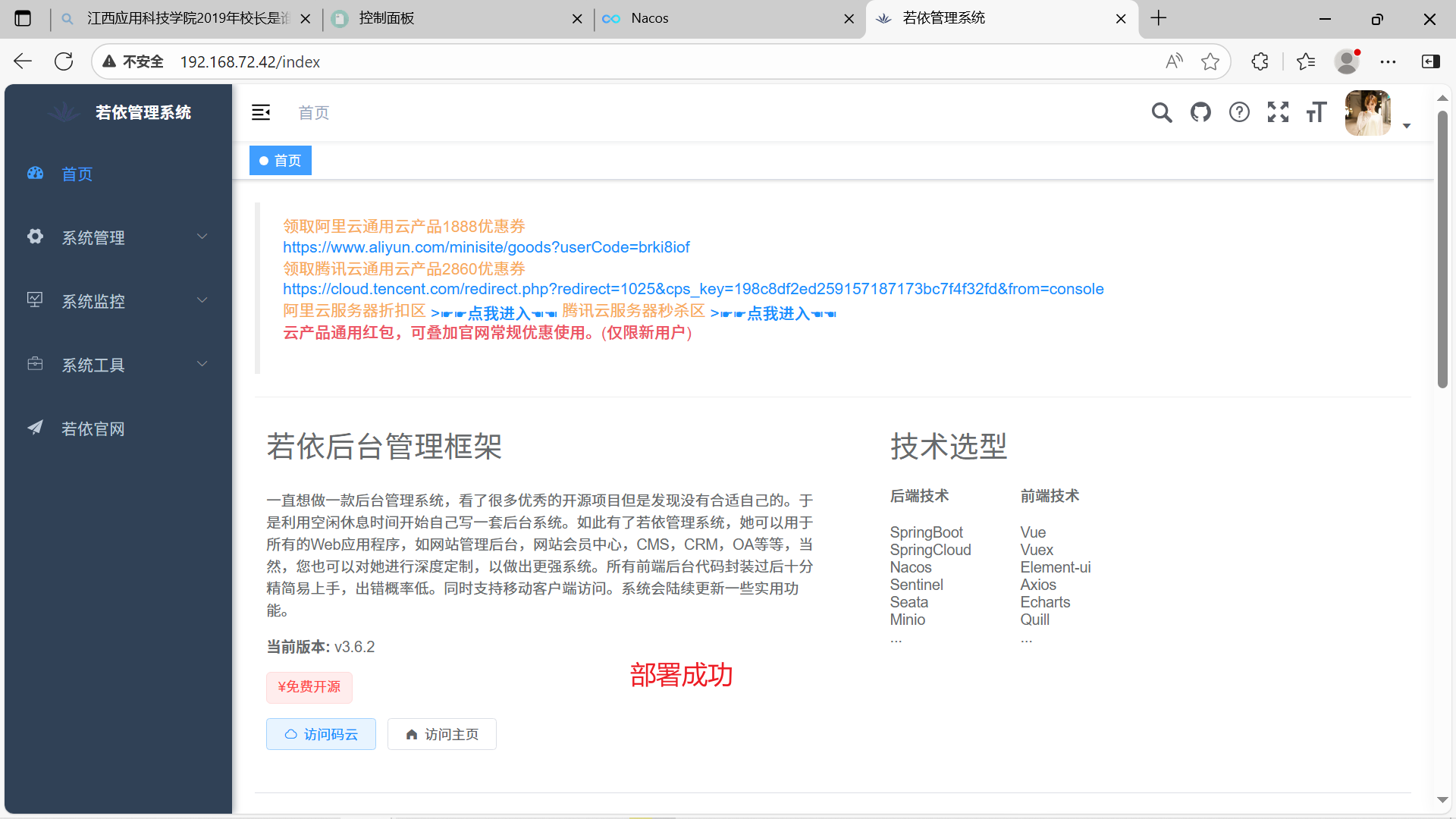This screenshot has height=819, width=1456.
Task: Reload the page with refresh icon
Action: (64, 61)
